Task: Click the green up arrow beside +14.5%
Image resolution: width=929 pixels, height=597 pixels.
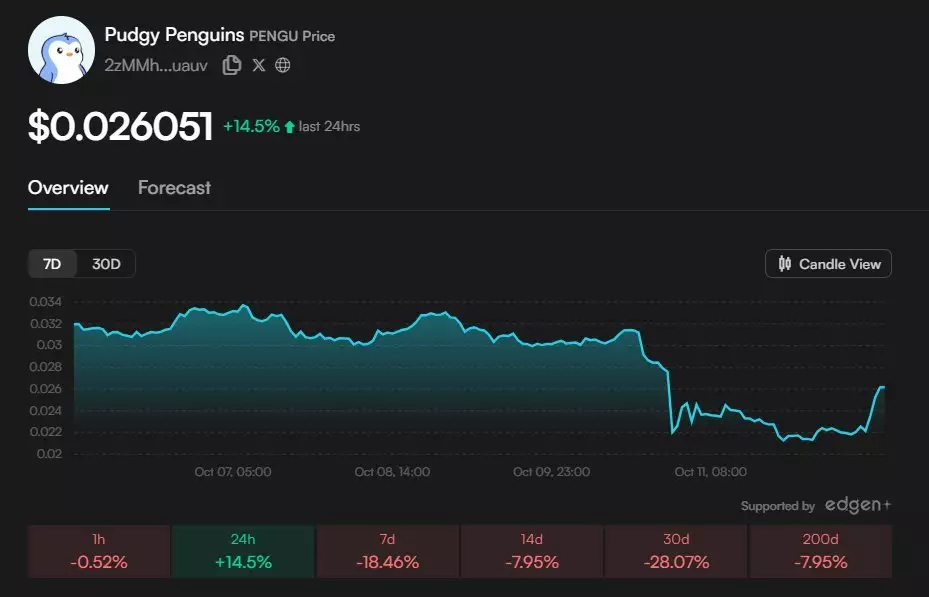Action: tap(290, 127)
